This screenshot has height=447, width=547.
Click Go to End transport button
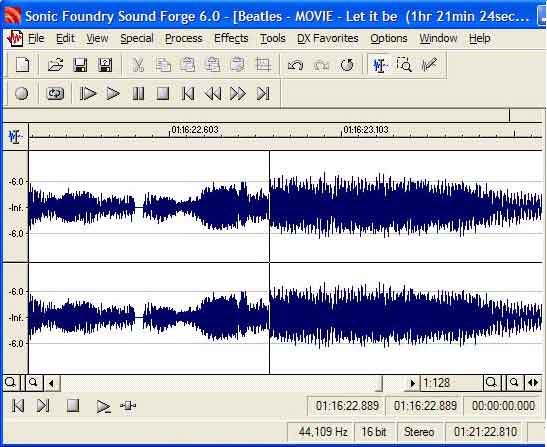click(263, 94)
